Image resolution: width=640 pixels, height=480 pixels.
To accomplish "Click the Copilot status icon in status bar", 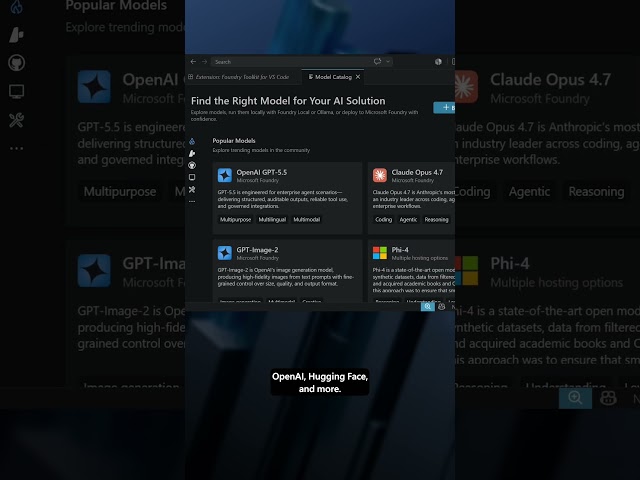I will click(442, 307).
